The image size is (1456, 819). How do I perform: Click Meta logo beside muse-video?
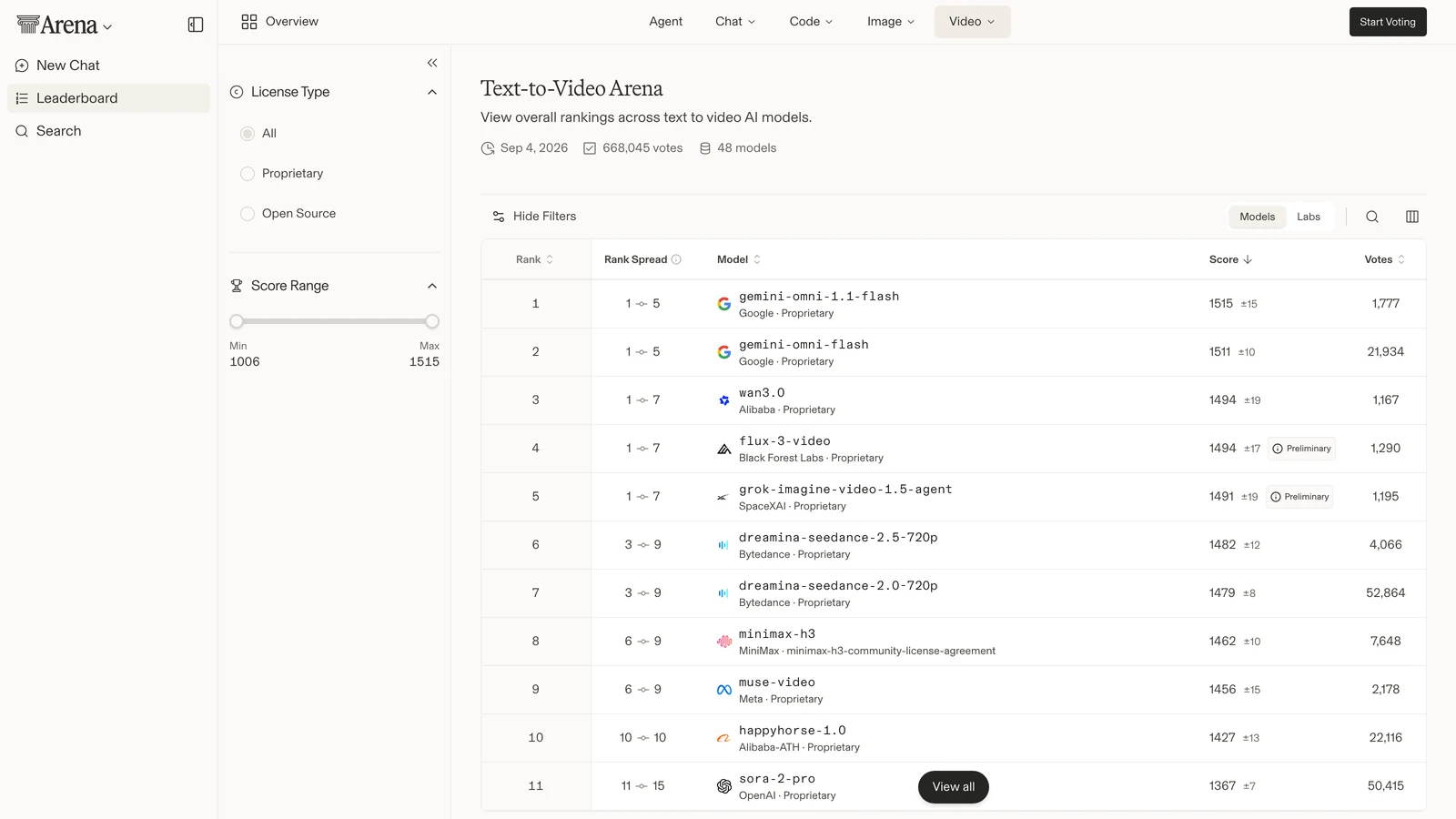coord(724,690)
